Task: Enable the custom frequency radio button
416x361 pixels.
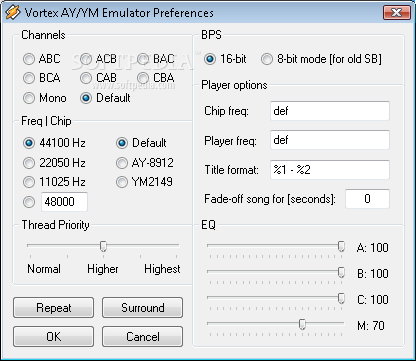Action: [x=29, y=202]
